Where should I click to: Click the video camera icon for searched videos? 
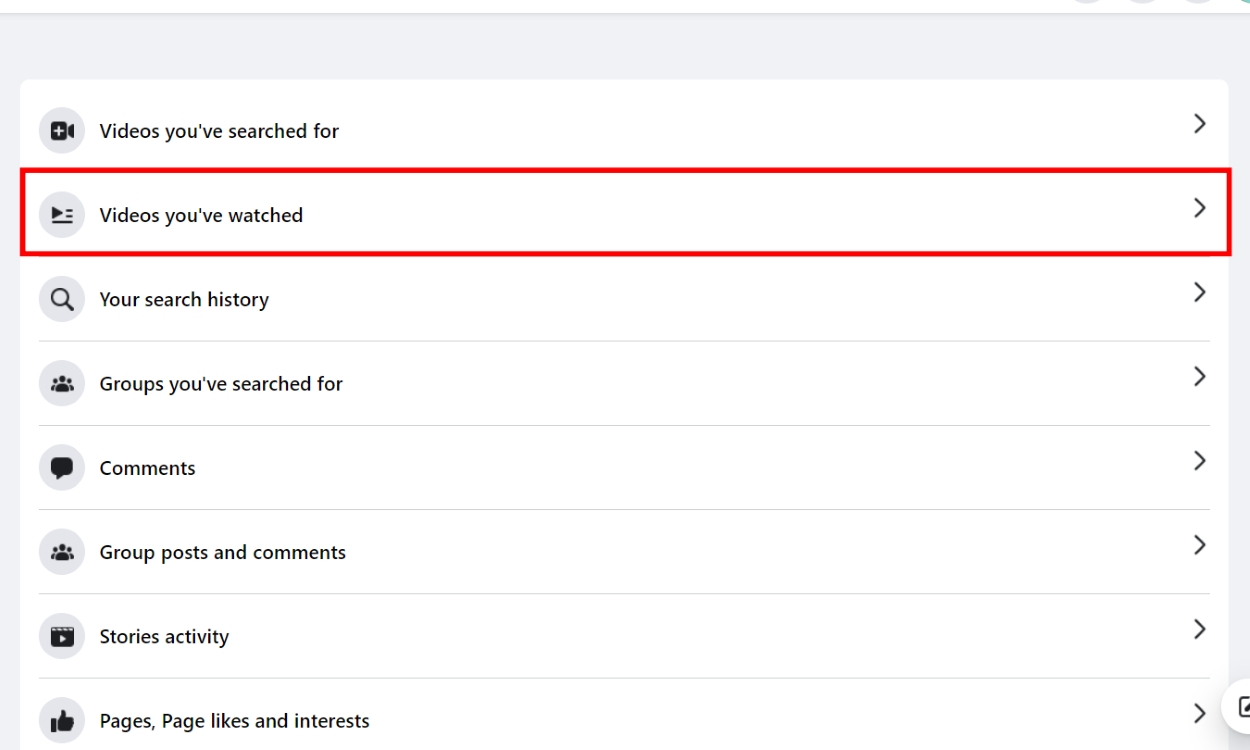coord(62,131)
